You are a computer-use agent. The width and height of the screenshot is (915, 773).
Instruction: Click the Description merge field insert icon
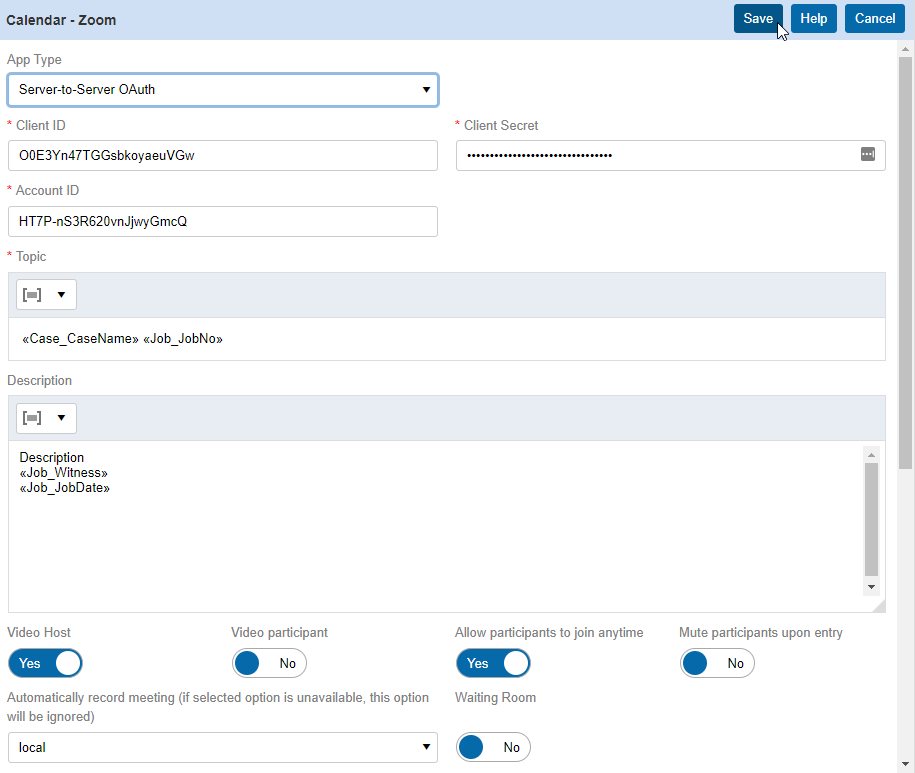click(32, 418)
